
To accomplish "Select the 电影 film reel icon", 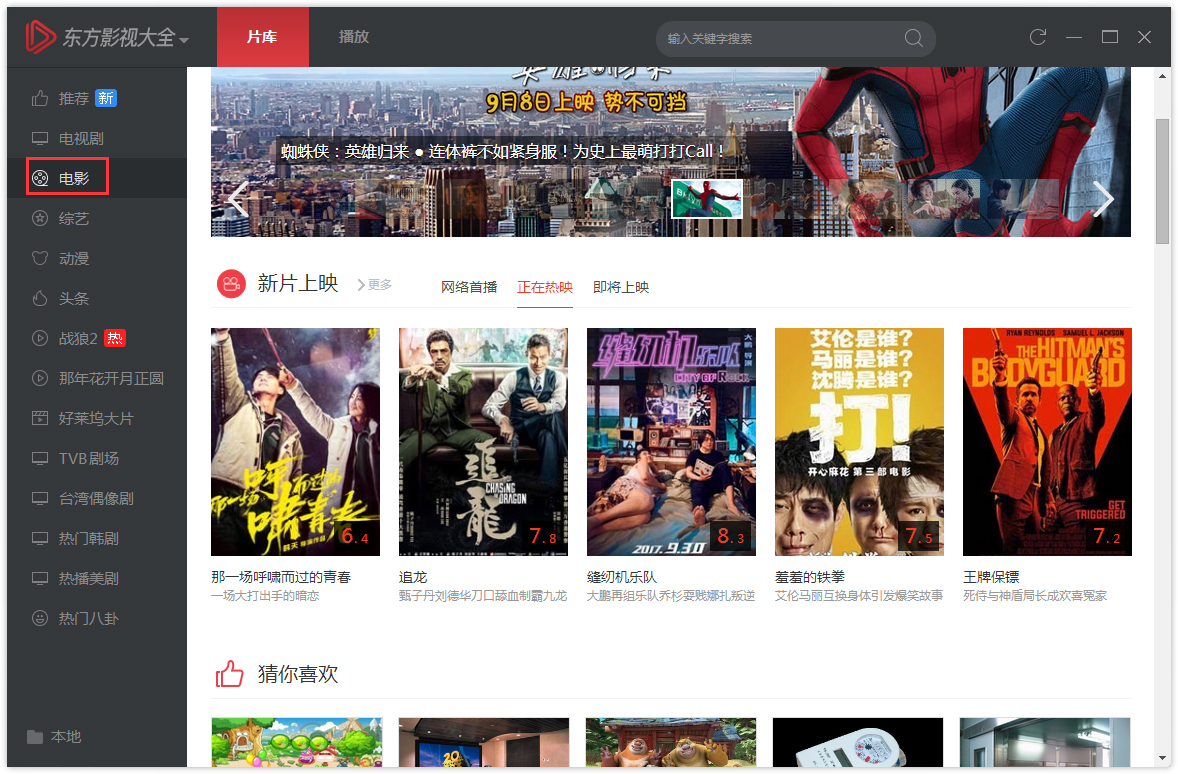I will (40, 178).
